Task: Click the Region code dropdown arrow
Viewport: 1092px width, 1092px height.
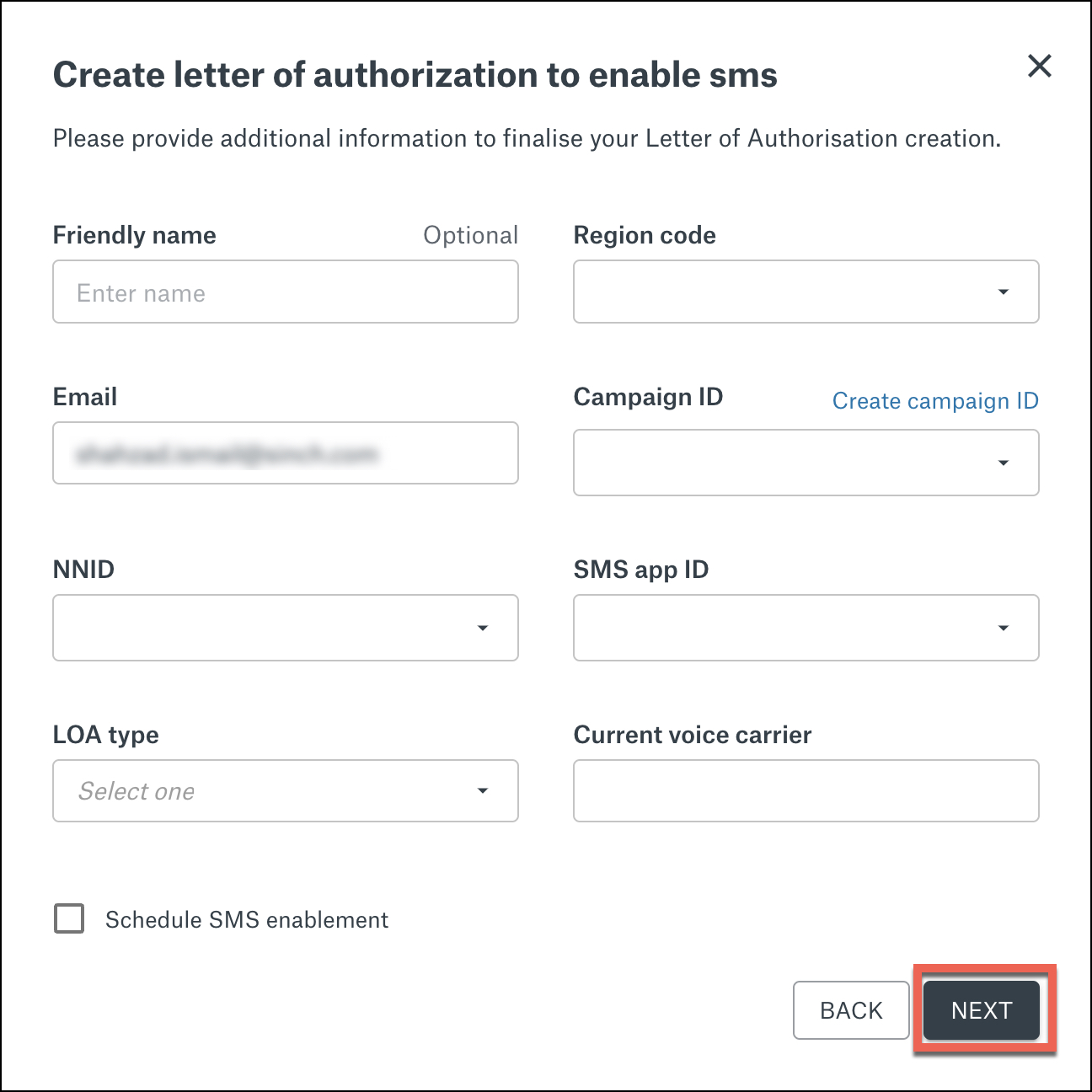Action: [1003, 292]
